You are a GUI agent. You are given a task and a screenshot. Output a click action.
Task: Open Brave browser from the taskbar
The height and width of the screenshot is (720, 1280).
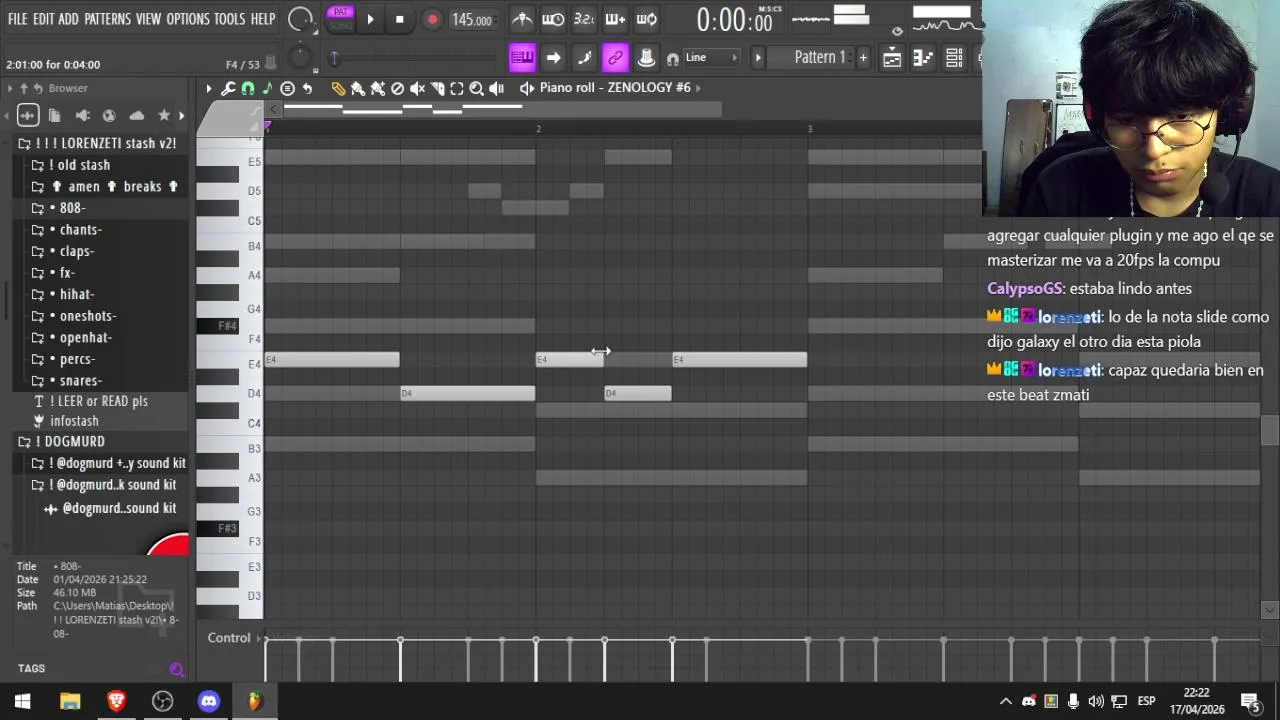[x=117, y=701]
